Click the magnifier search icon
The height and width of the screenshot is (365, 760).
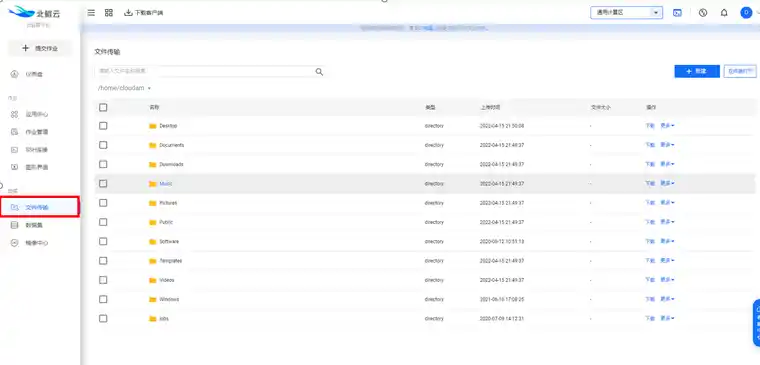(x=319, y=72)
